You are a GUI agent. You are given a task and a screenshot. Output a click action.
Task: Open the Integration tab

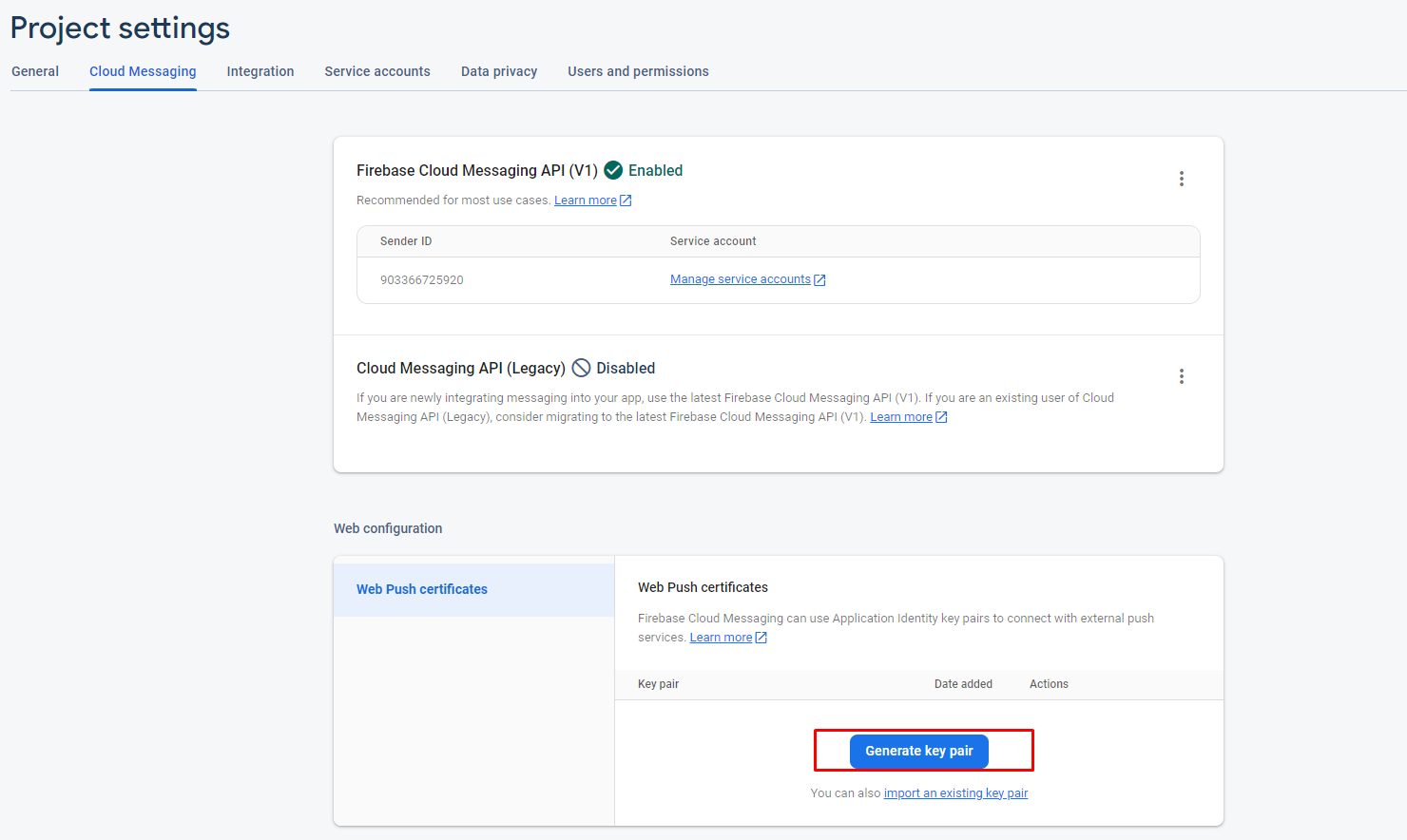[260, 71]
